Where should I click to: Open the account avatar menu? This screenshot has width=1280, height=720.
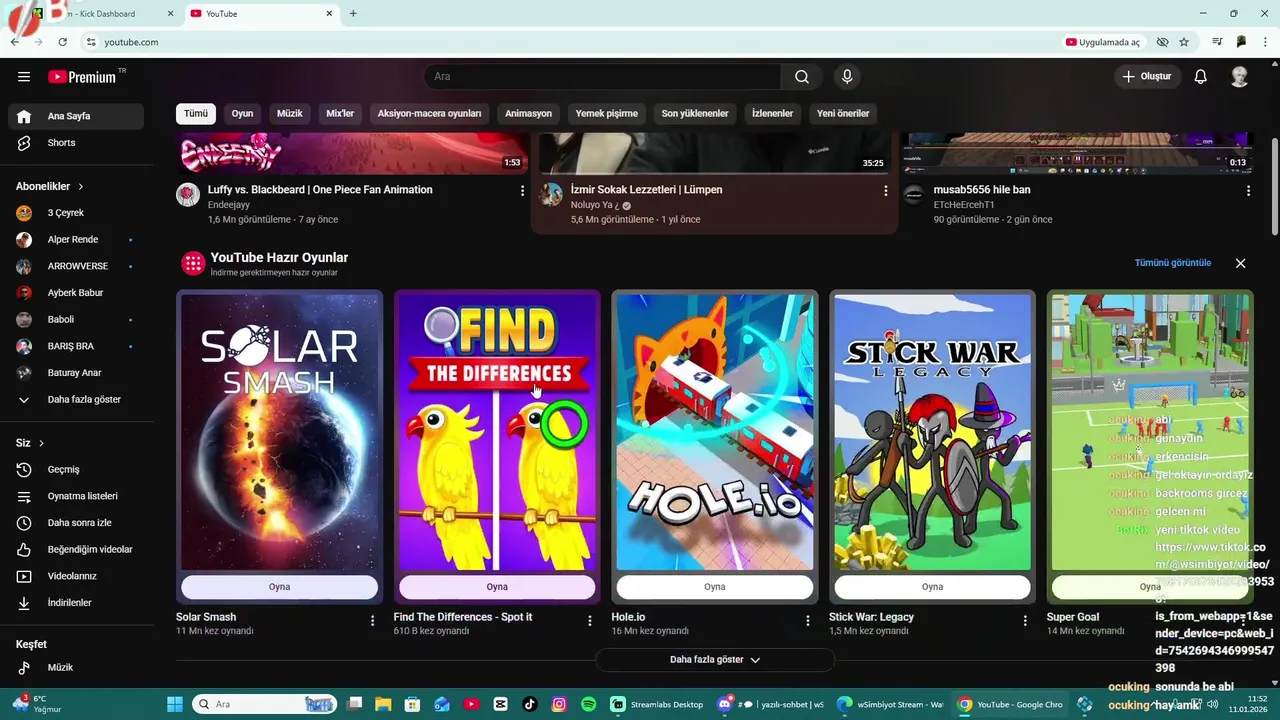point(1239,77)
